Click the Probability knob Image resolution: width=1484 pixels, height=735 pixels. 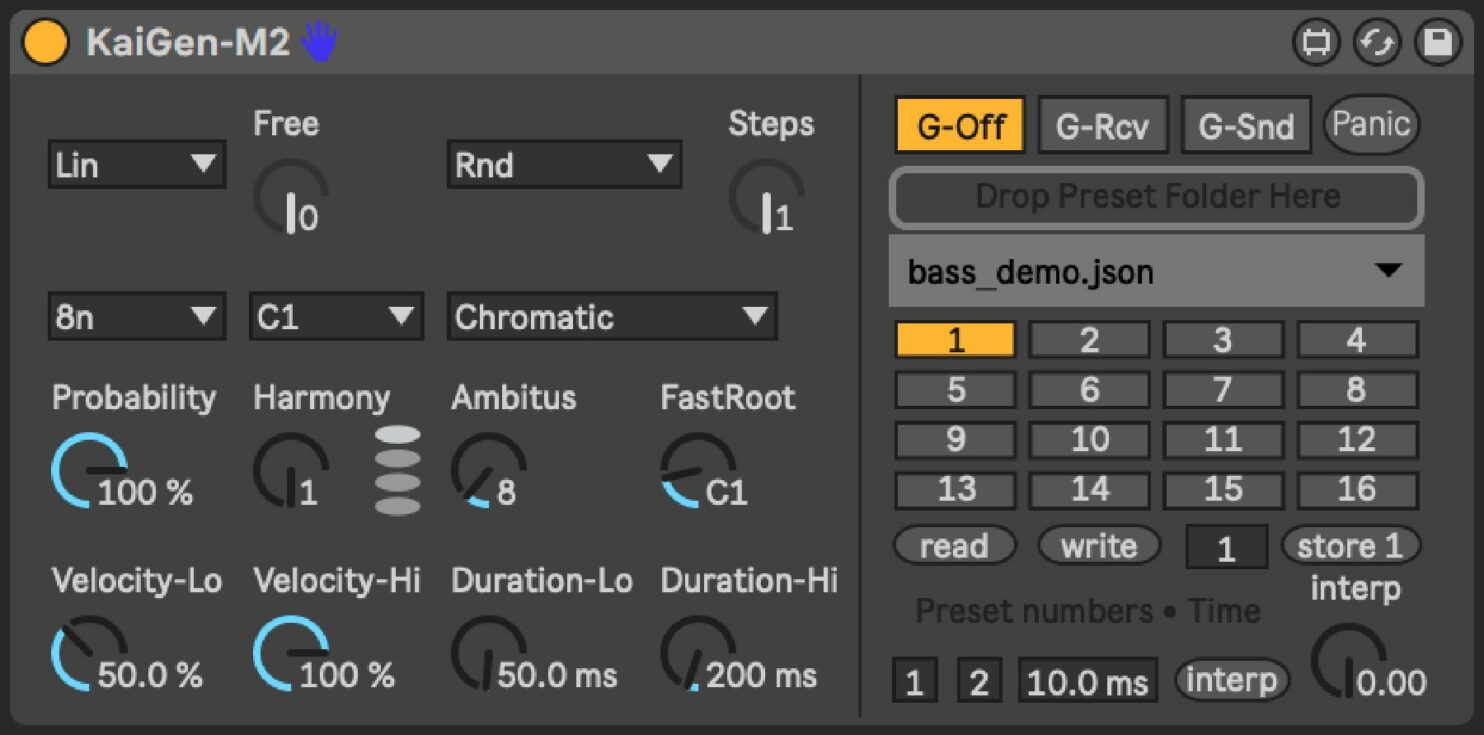[89, 470]
